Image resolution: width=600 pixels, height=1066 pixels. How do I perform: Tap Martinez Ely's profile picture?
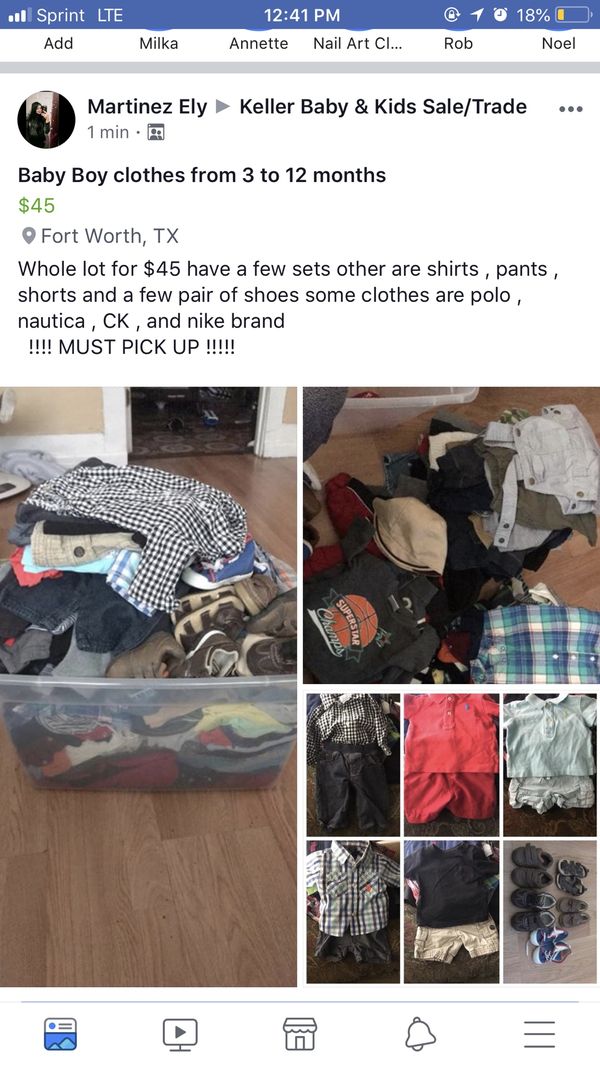pos(46,120)
